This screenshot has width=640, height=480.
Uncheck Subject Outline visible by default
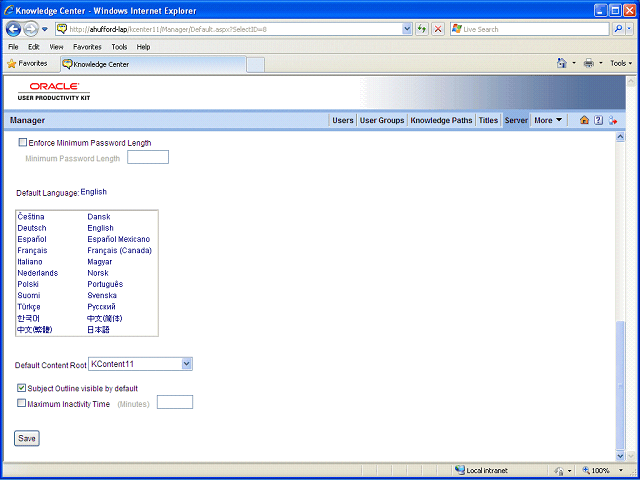(x=21, y=388)
